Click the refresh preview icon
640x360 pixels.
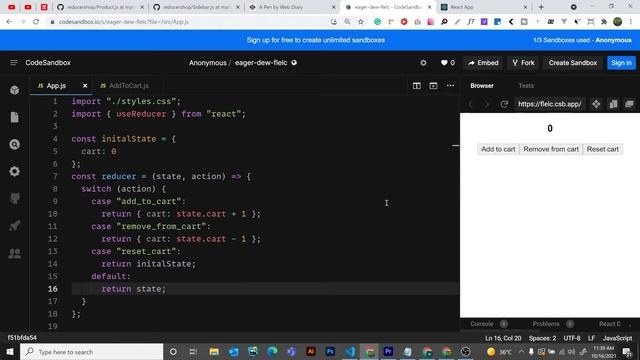tap(504, 104)
